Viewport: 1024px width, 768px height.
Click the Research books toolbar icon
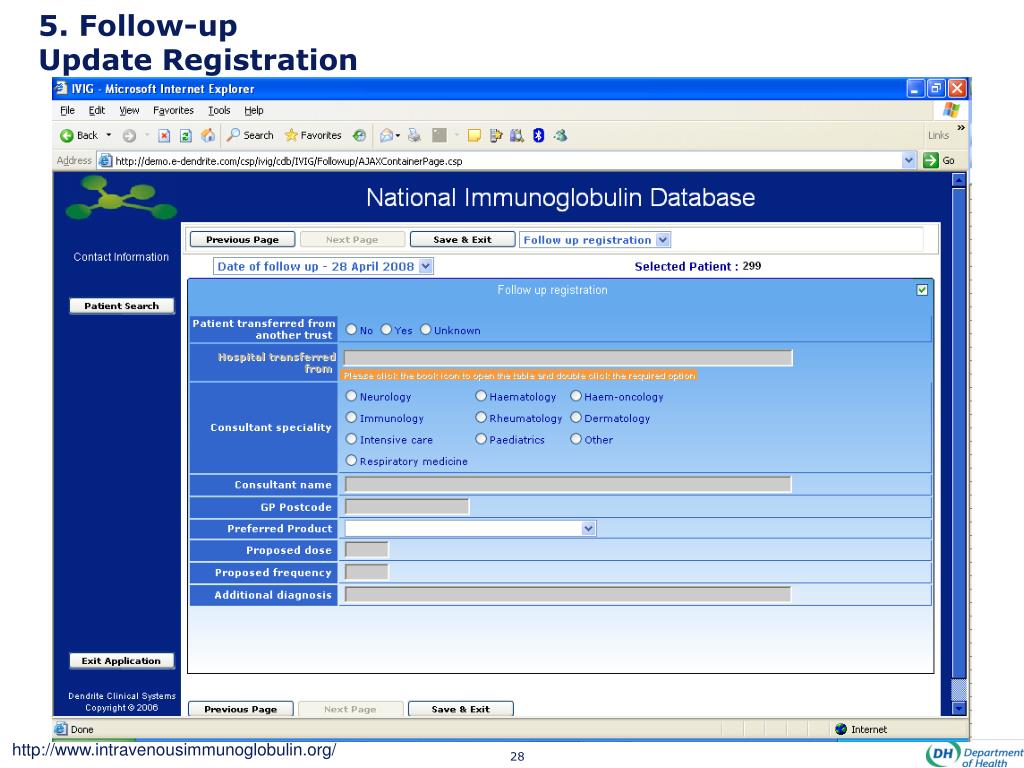click(517, 135)
